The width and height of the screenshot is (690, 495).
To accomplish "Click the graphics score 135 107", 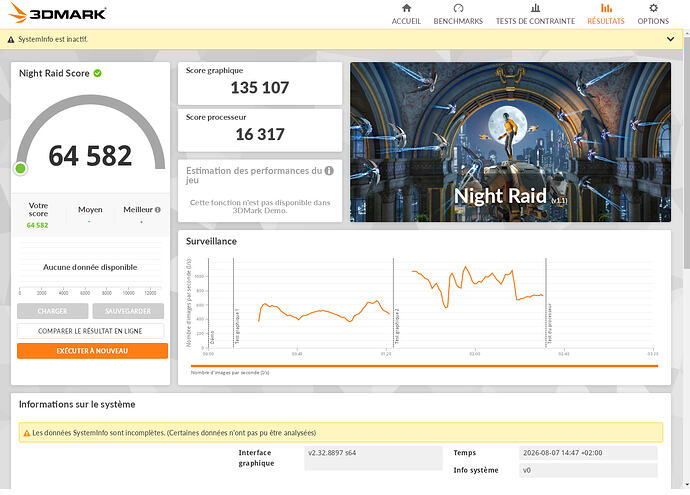I will click(x=260, y=88).
